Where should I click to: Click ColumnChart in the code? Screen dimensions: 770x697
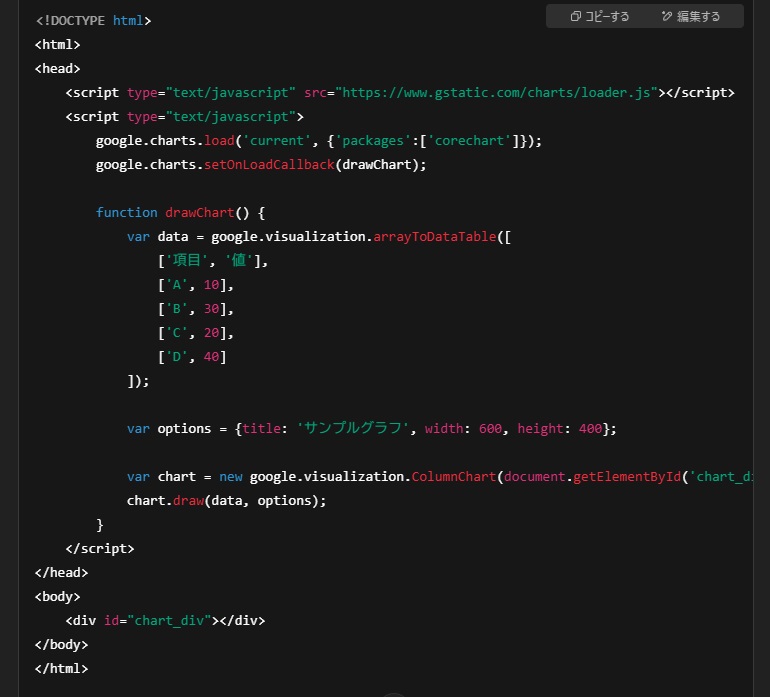coord(454,476)
